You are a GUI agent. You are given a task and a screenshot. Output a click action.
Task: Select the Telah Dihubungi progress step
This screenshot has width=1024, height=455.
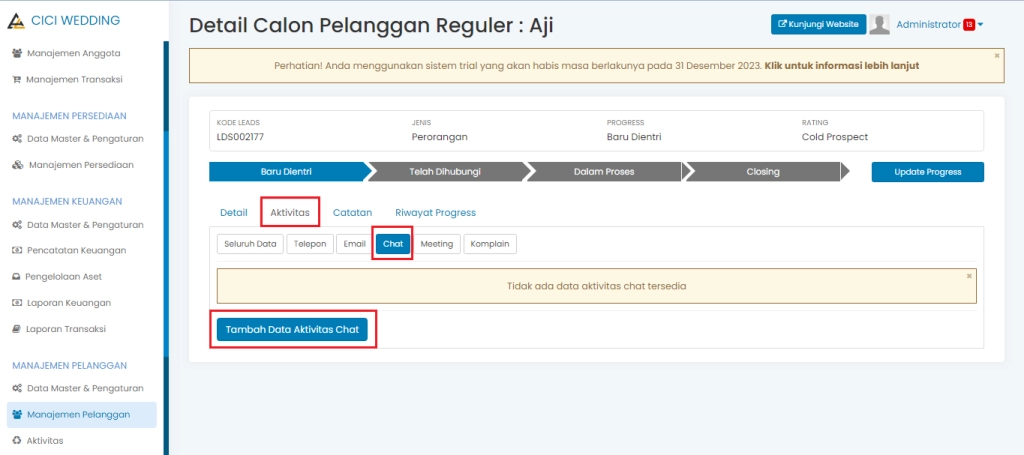tap(444, 172)
